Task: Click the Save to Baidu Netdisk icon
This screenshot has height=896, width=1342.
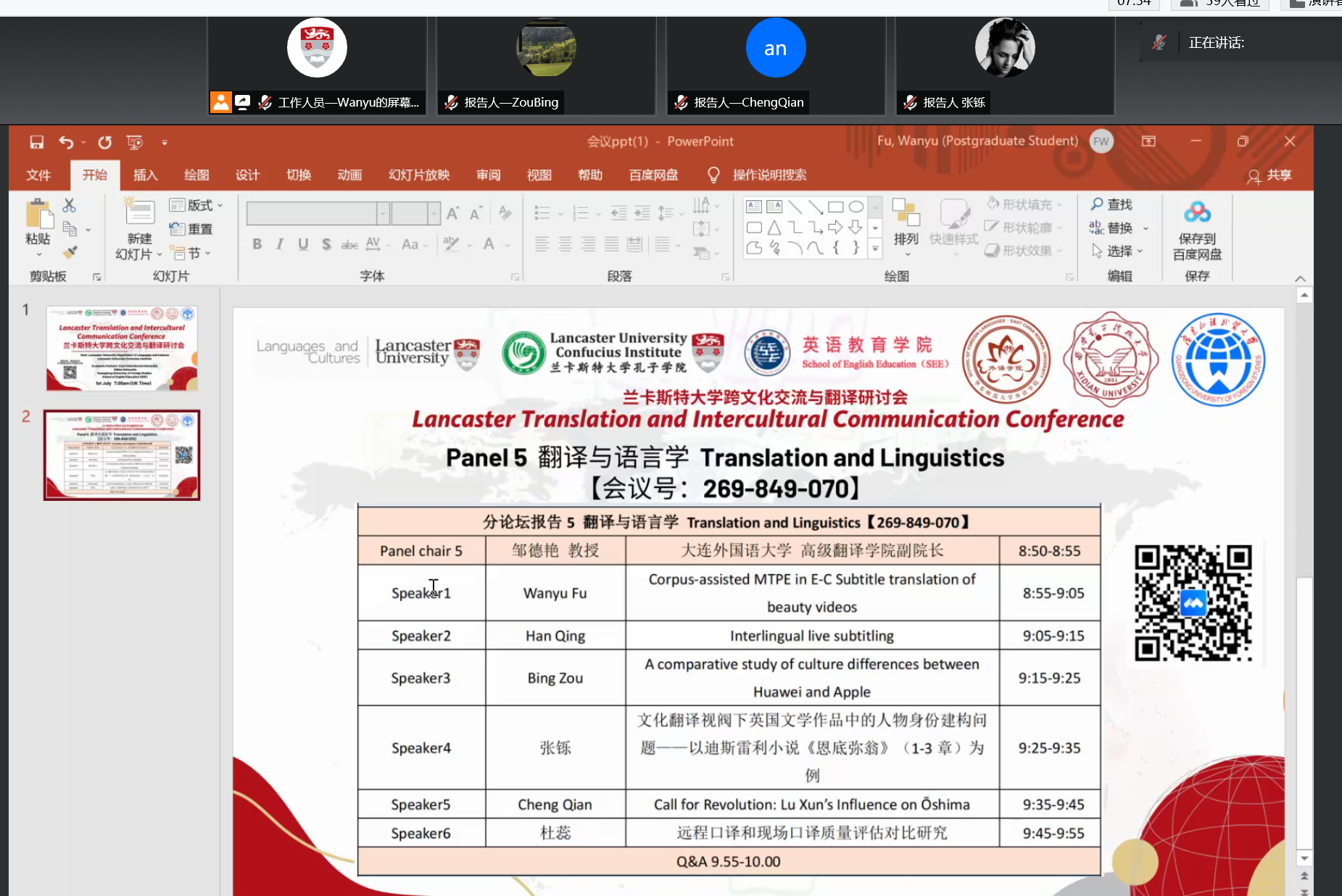Action: 1197,213
